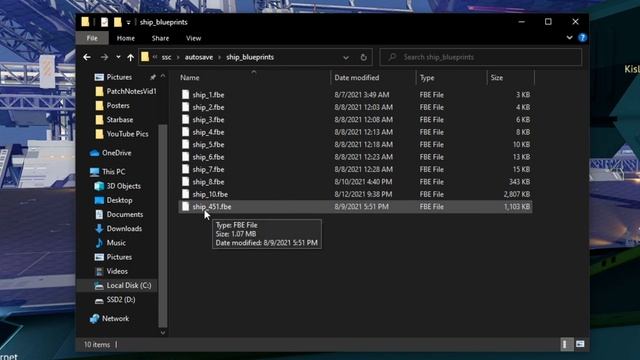Open the YouTube Pics folder in sidebar
The image size is (640, 360).
(x=127, y=134)
